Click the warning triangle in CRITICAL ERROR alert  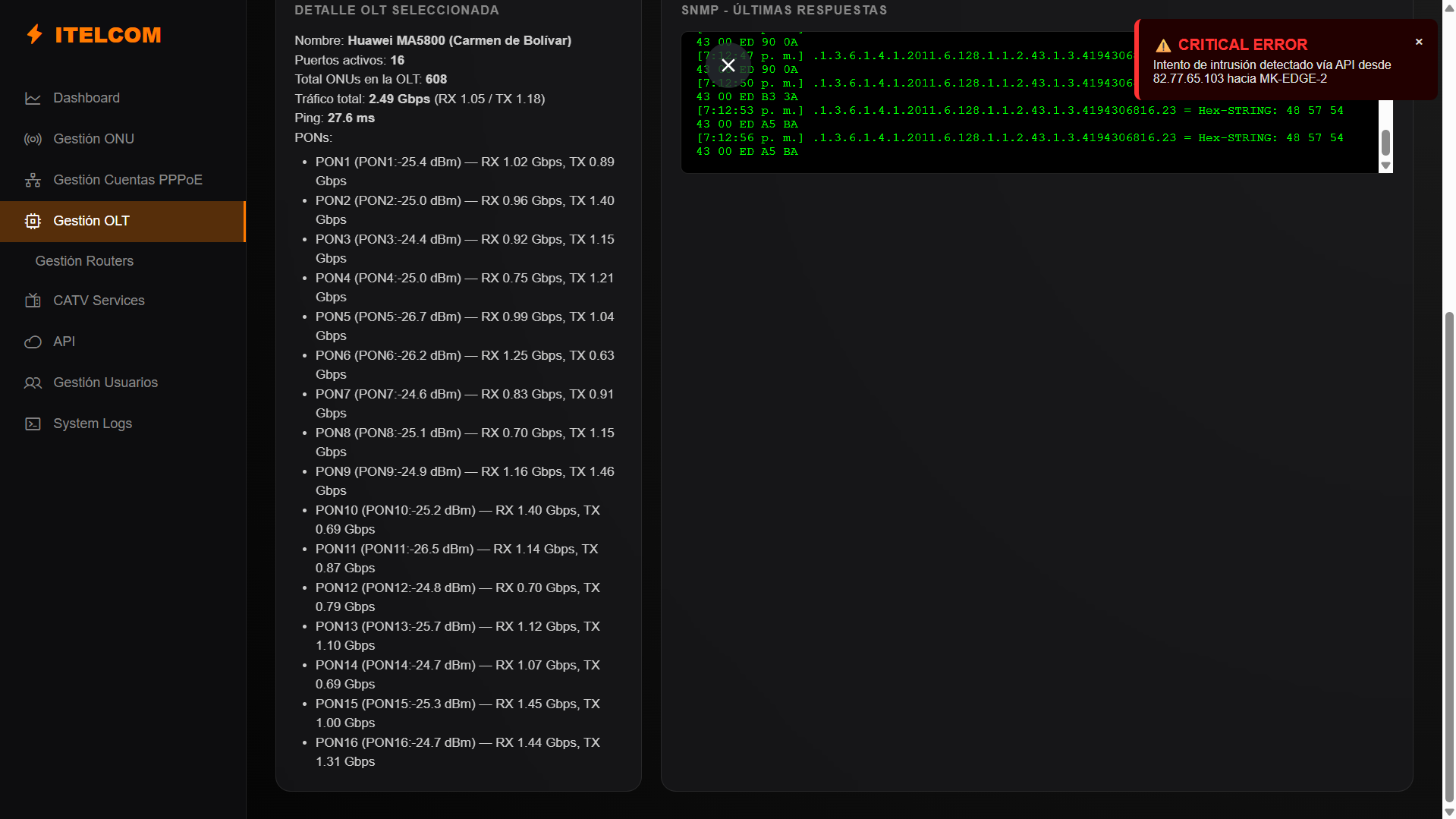(1163, 46)
